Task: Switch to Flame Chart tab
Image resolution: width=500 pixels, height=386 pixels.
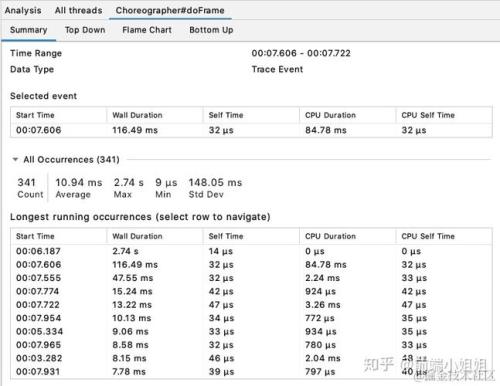Action: [147, 30]
